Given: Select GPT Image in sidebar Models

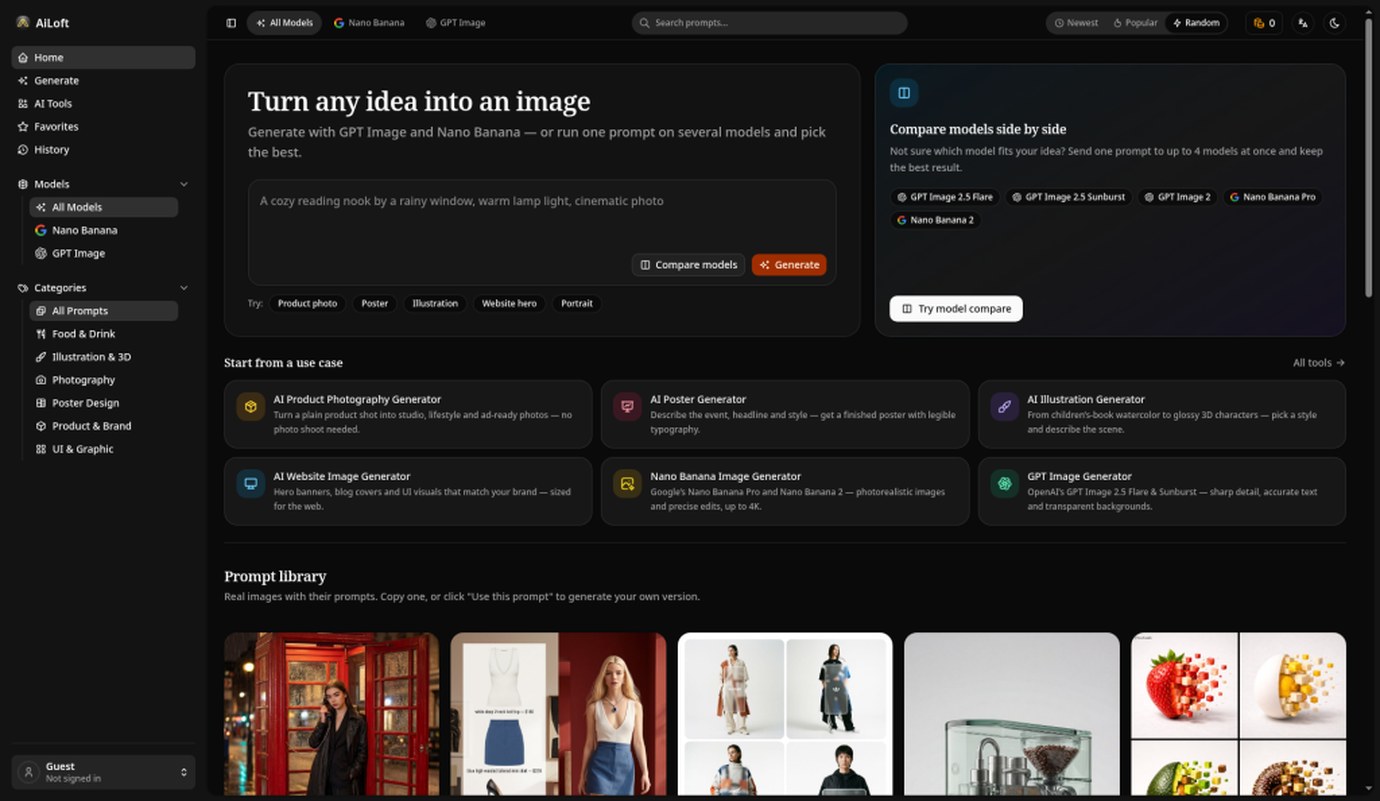Looking at the screenshot, I should click(x=104, y=253).
